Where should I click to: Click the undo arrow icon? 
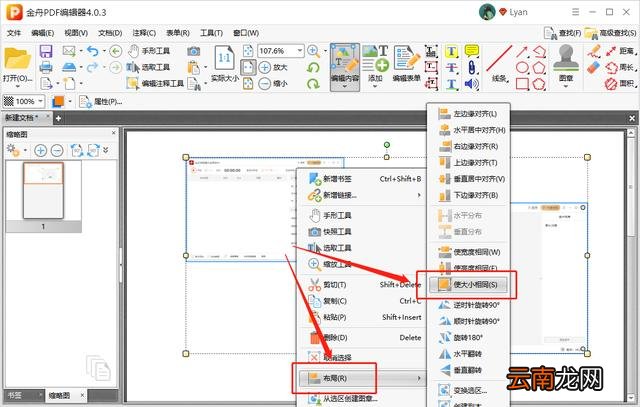93,51
